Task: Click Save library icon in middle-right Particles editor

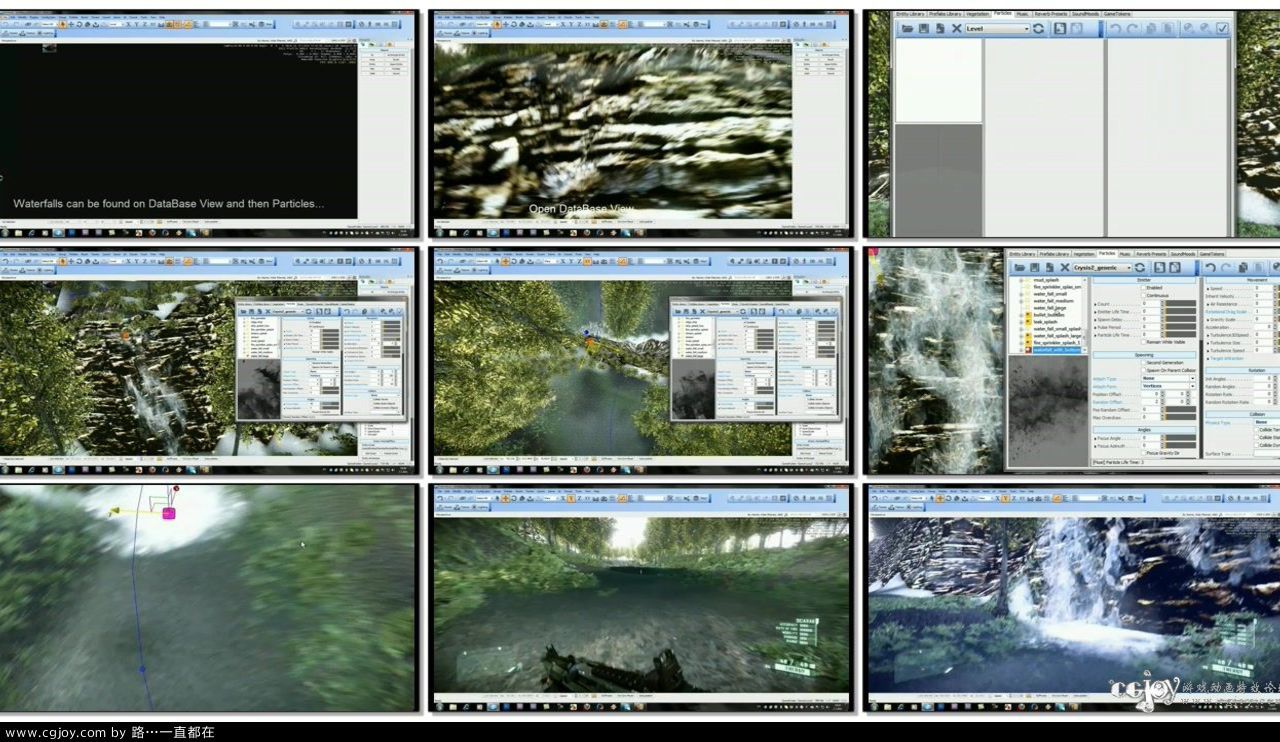Action: (x=1035, y=267)
